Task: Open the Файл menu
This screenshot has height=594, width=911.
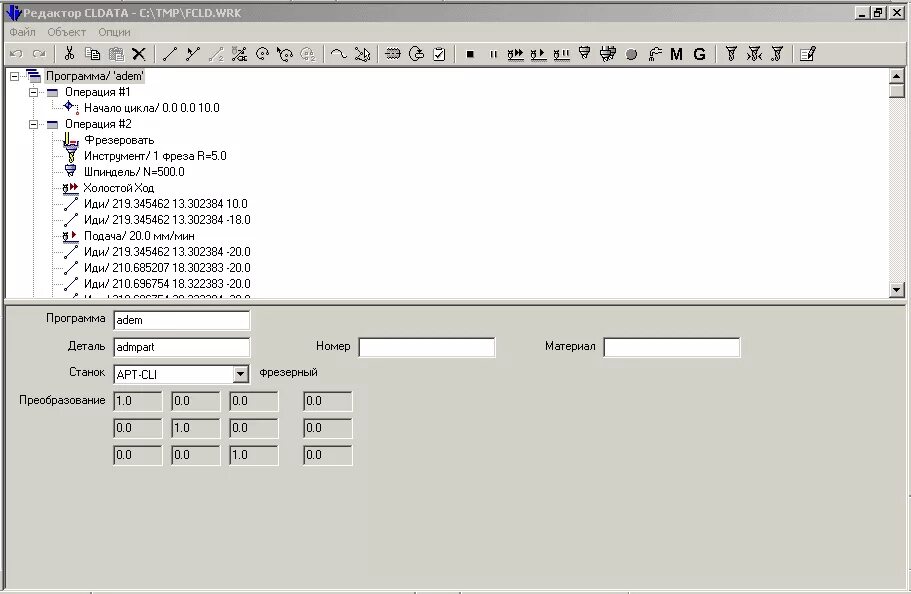Action: (23, 32)
